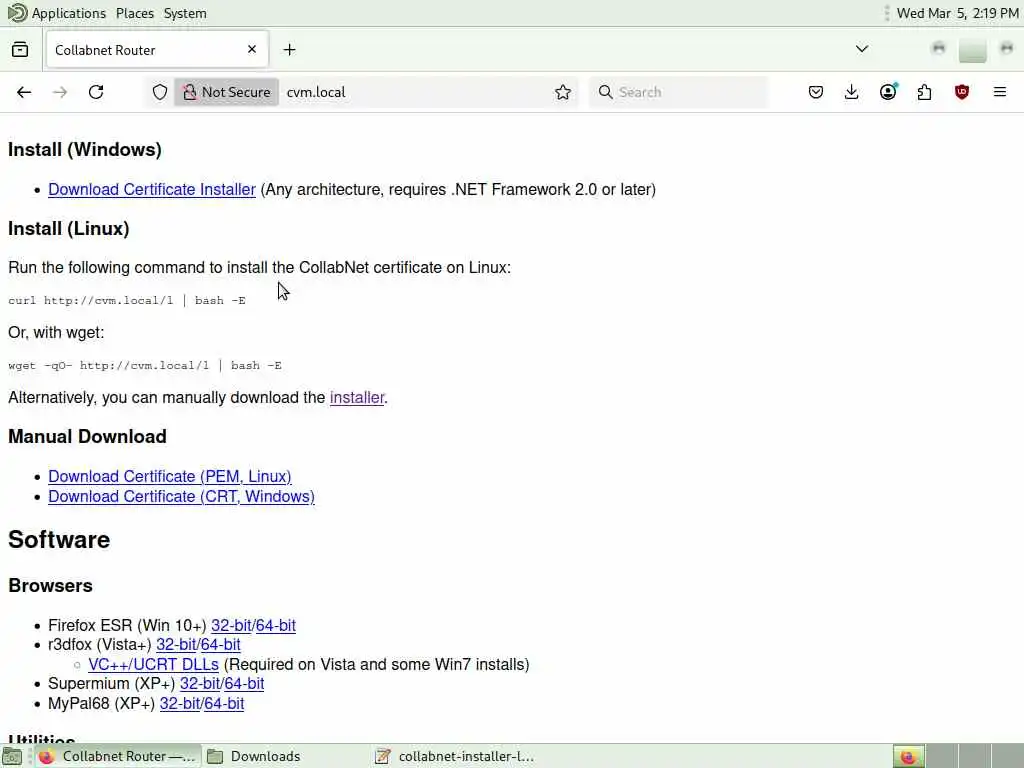This screenshot has height=768, width=1024.
Task: Download Certificate (PEM, Linux)
Action: coord(170,477)
